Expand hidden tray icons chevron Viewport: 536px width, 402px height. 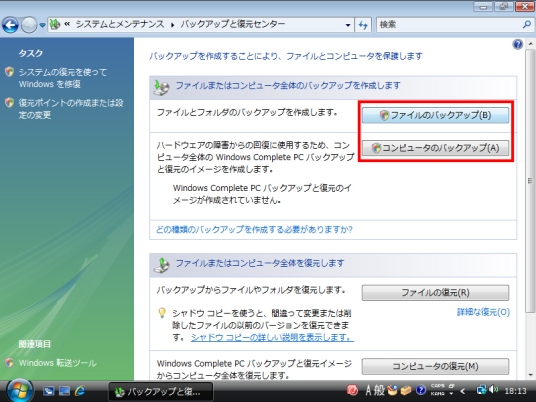click(x=463, y=391)
